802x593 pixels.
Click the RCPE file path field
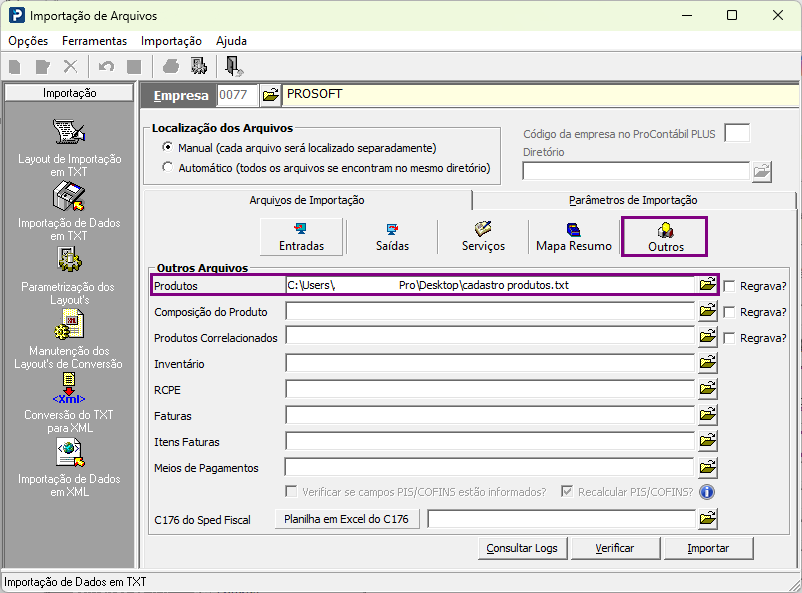click(x=491, y=389)
